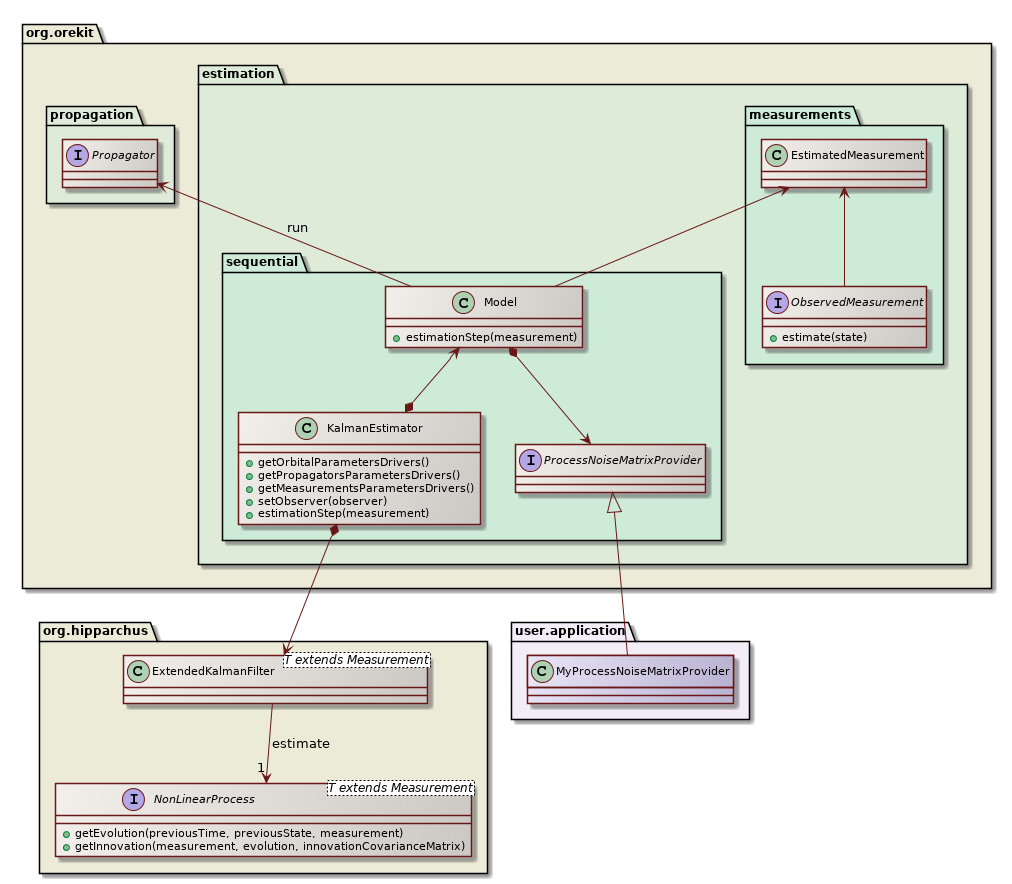Click the 'estimate' association label
The height and width of the screenshot is (884, 1012).
(300, 744)
